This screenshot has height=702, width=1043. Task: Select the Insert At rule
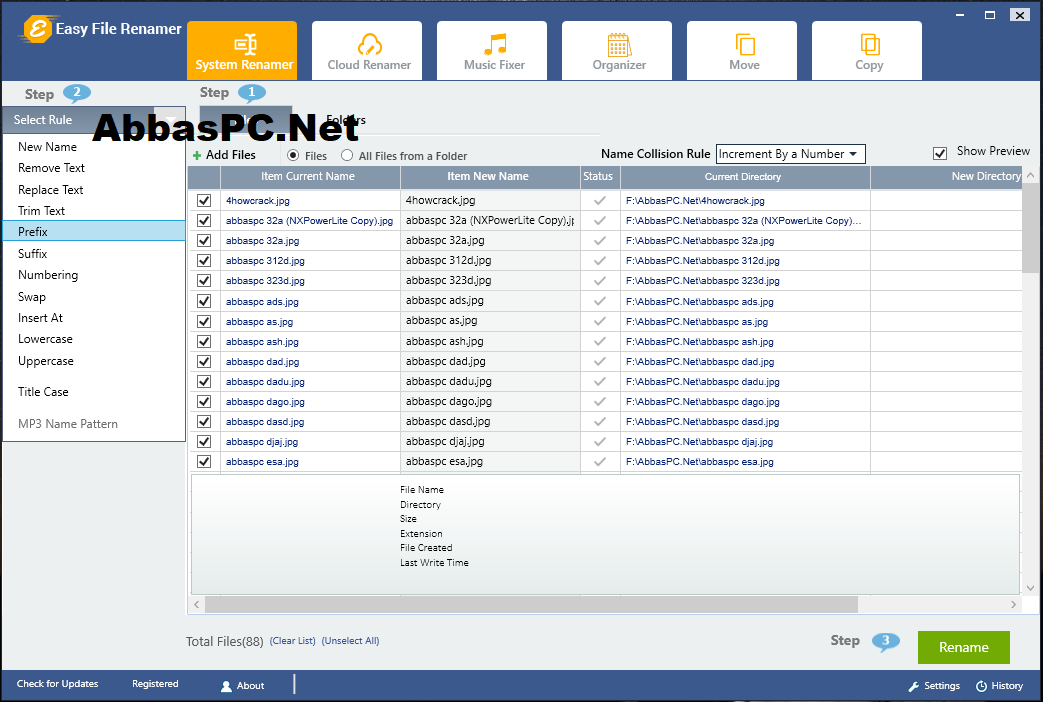point(94,317)
